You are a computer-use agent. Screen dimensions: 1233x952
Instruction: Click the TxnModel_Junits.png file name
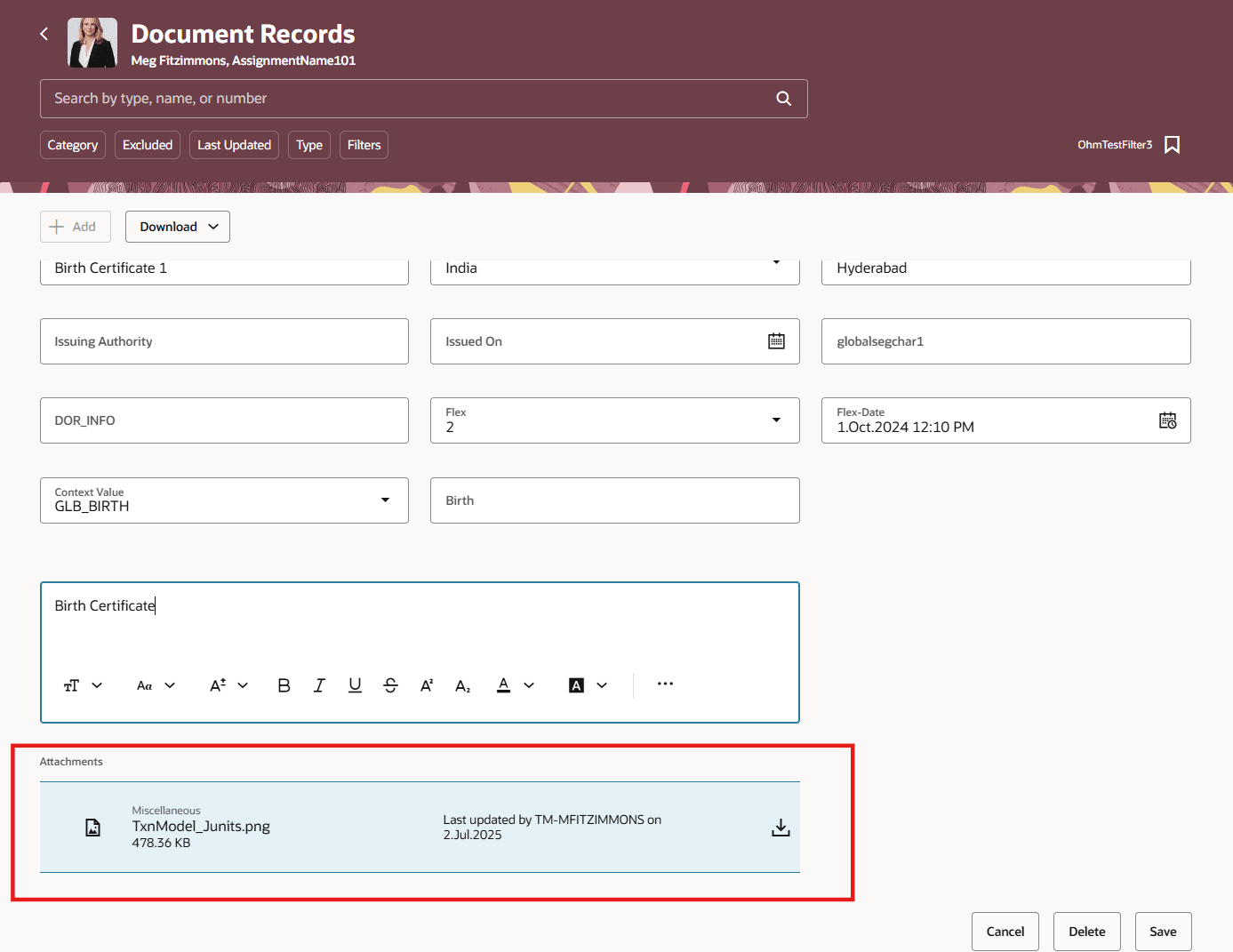tap(201, 826)
